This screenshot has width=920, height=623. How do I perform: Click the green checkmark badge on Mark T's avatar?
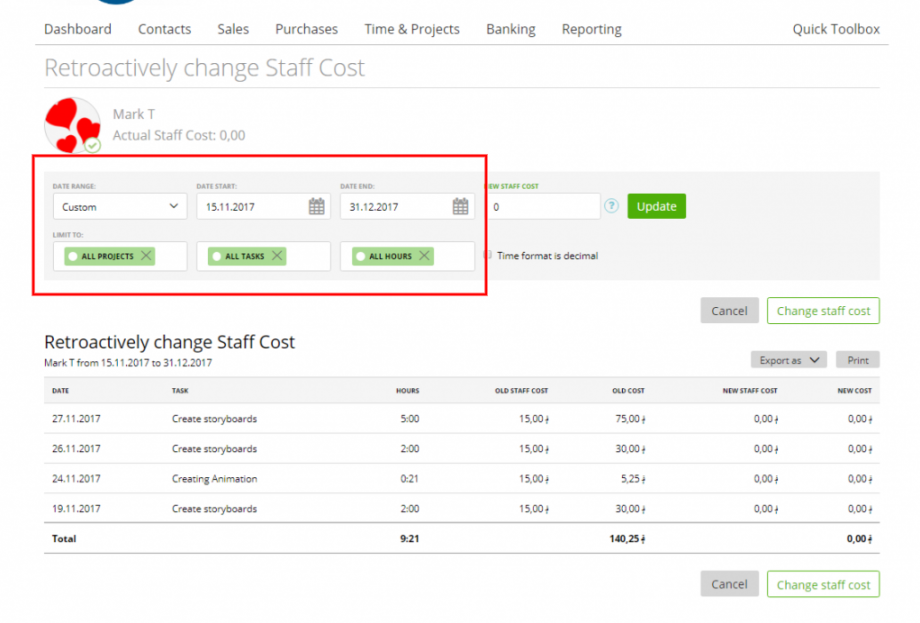pos(93,146)
